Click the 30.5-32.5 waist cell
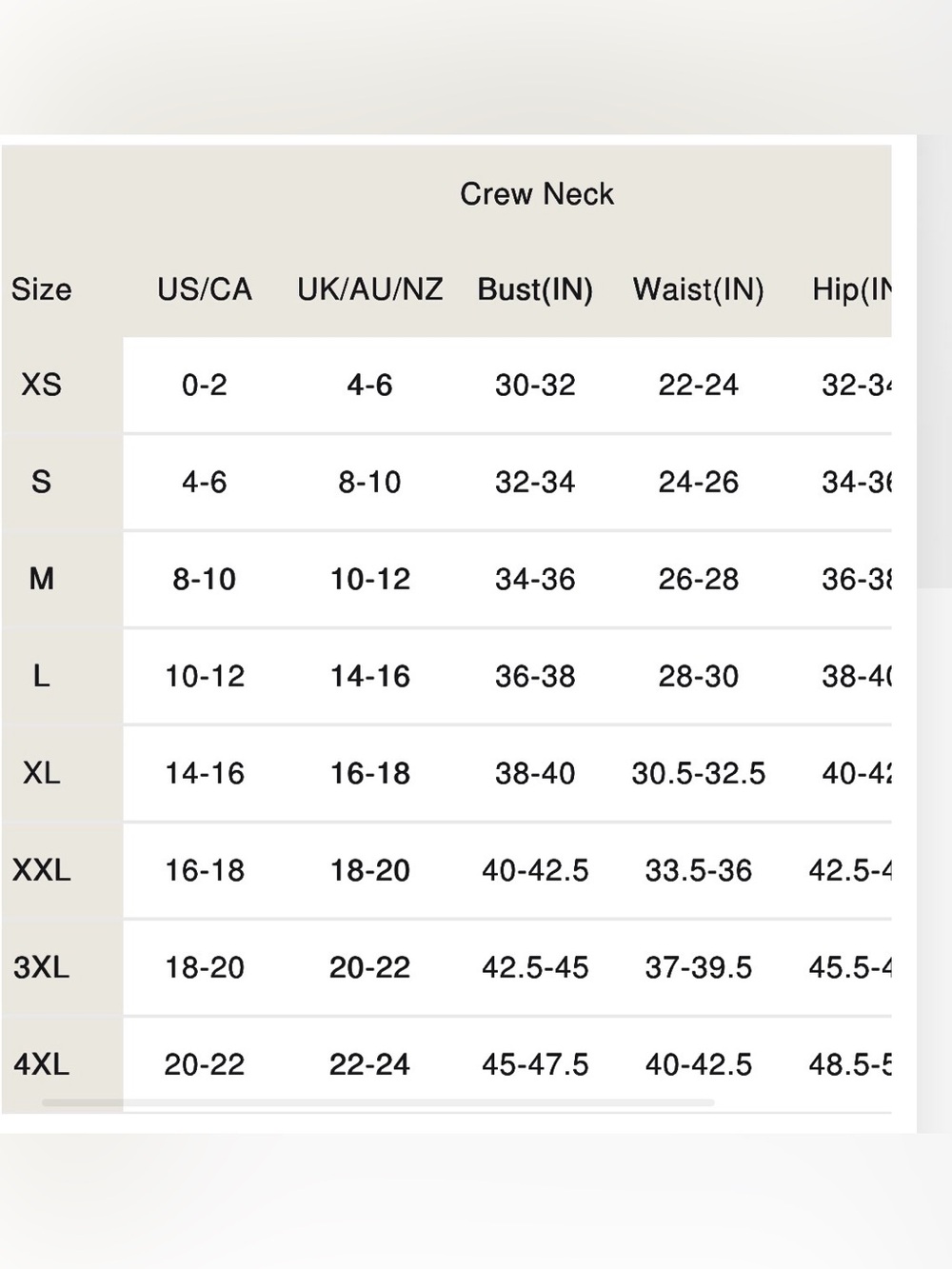 pos(699,773)
